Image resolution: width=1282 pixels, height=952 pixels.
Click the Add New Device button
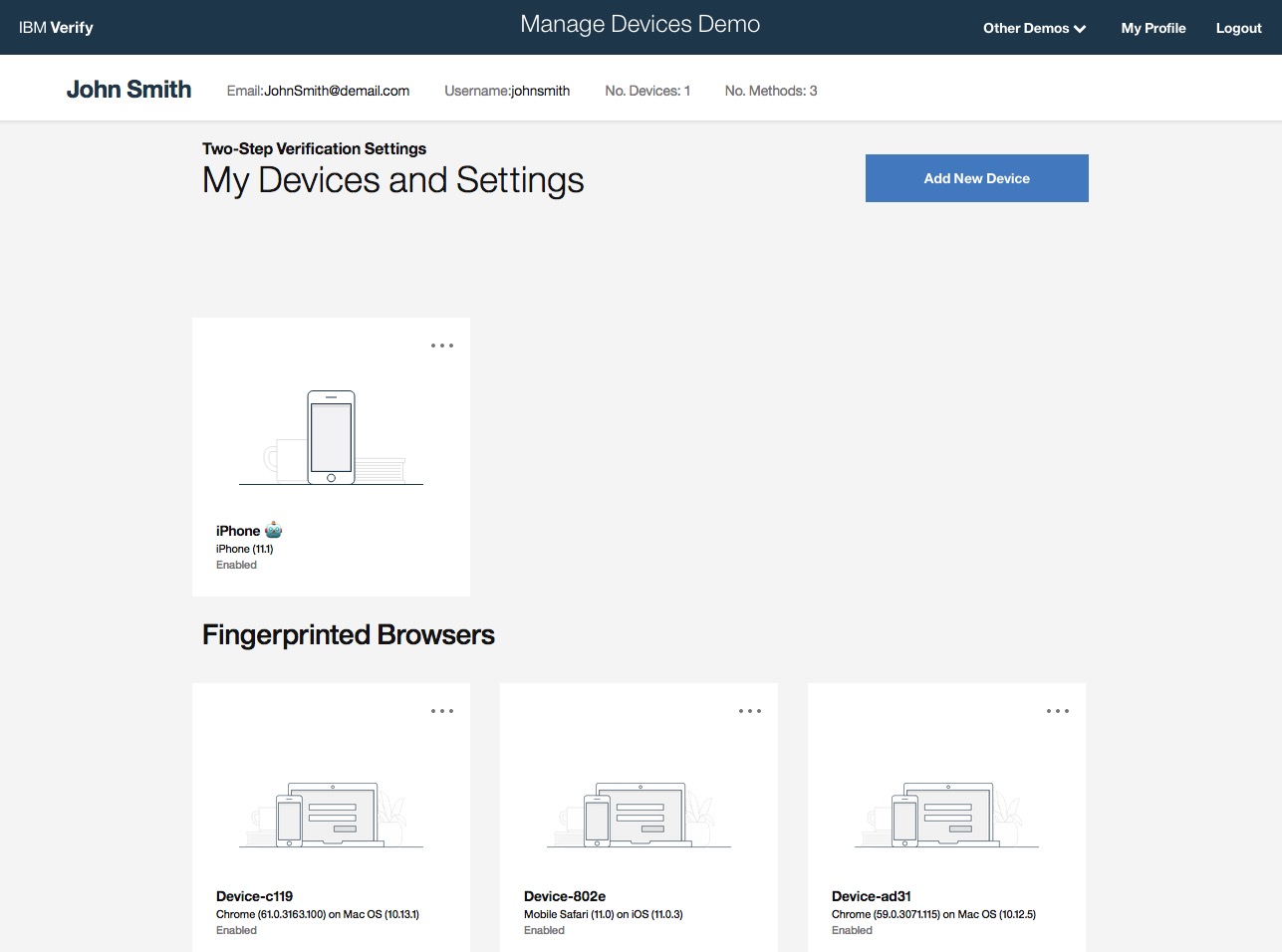(976, 178)
